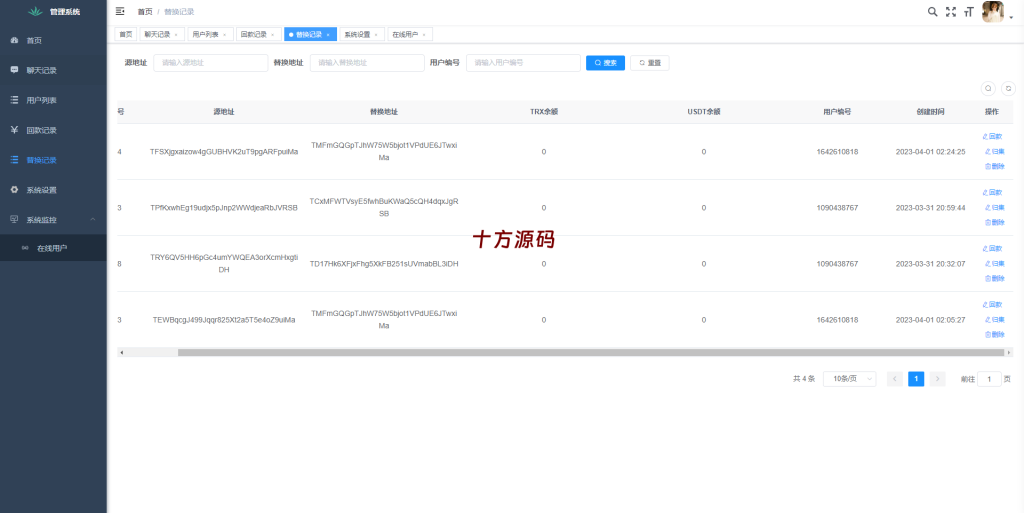Screen dimensions: 1024x513
Task: Click 归集 for the 02:05:27 row
Action: [995, 320]
